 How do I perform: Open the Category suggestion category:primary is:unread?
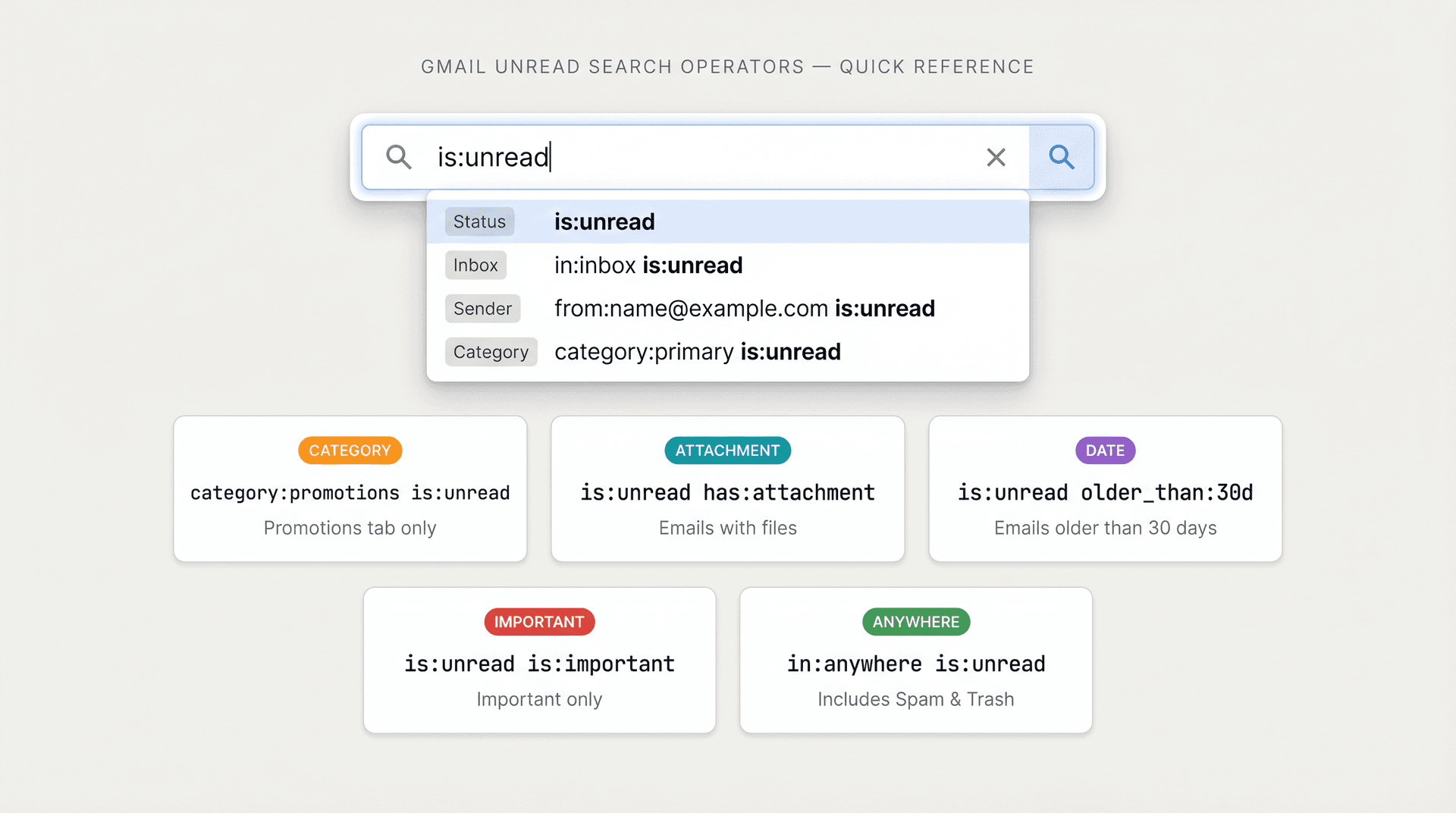point(698,351)
